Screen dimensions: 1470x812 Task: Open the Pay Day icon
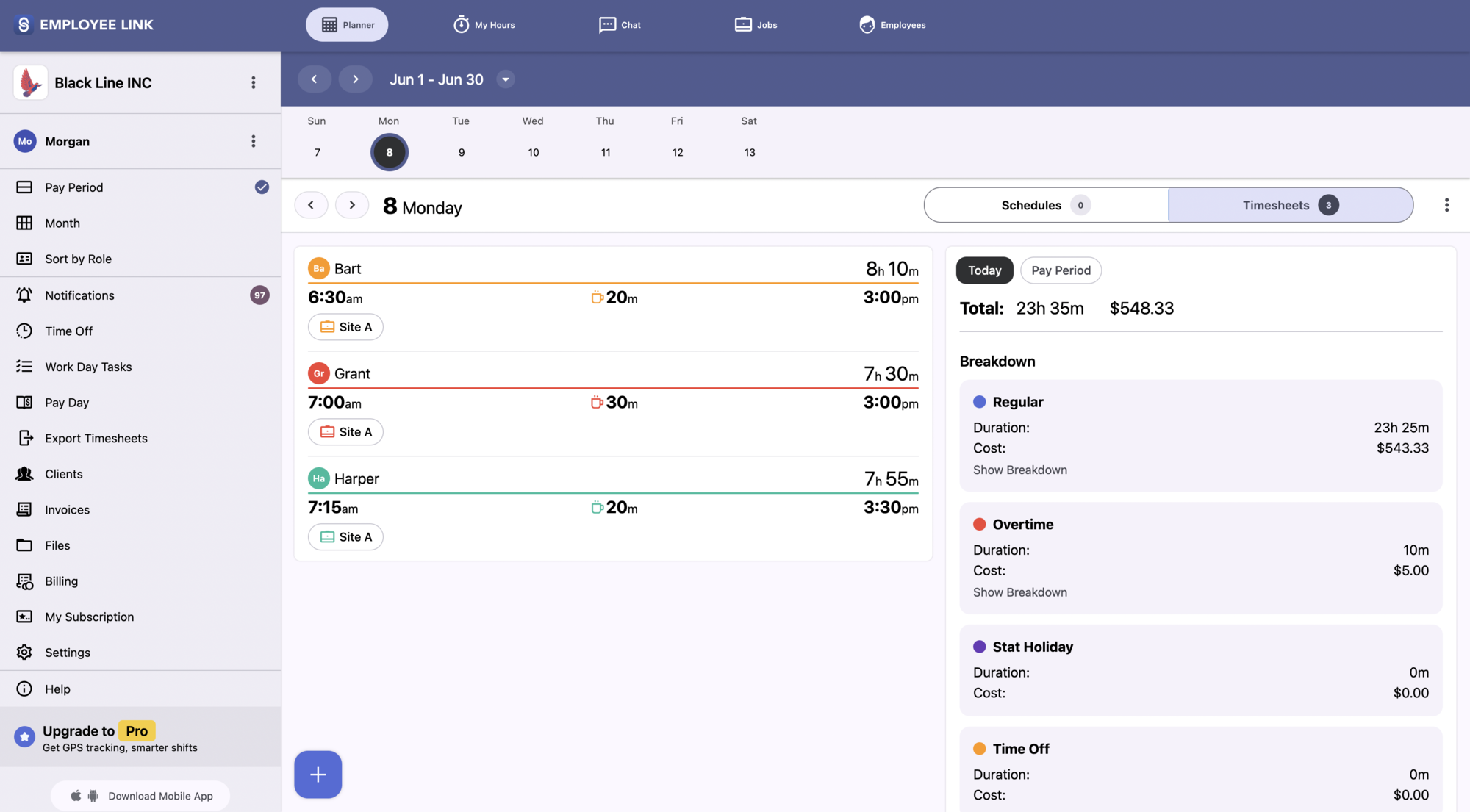coord(24,403)
